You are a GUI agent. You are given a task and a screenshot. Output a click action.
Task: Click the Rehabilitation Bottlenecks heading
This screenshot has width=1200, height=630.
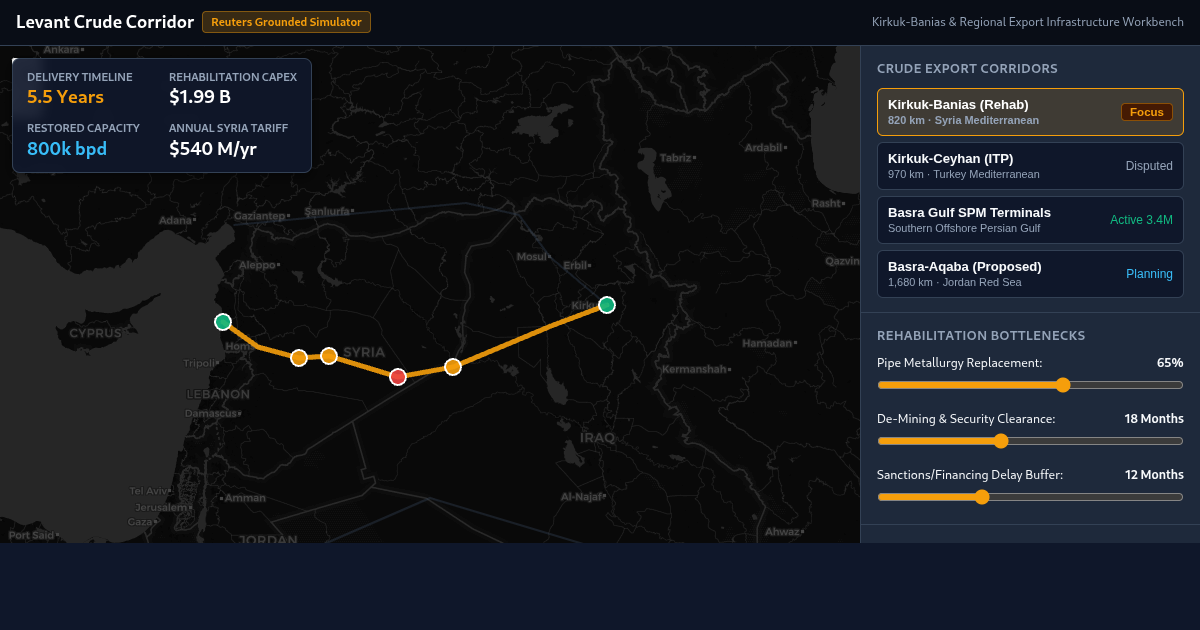pyautogui.click(x=981, y=336)
